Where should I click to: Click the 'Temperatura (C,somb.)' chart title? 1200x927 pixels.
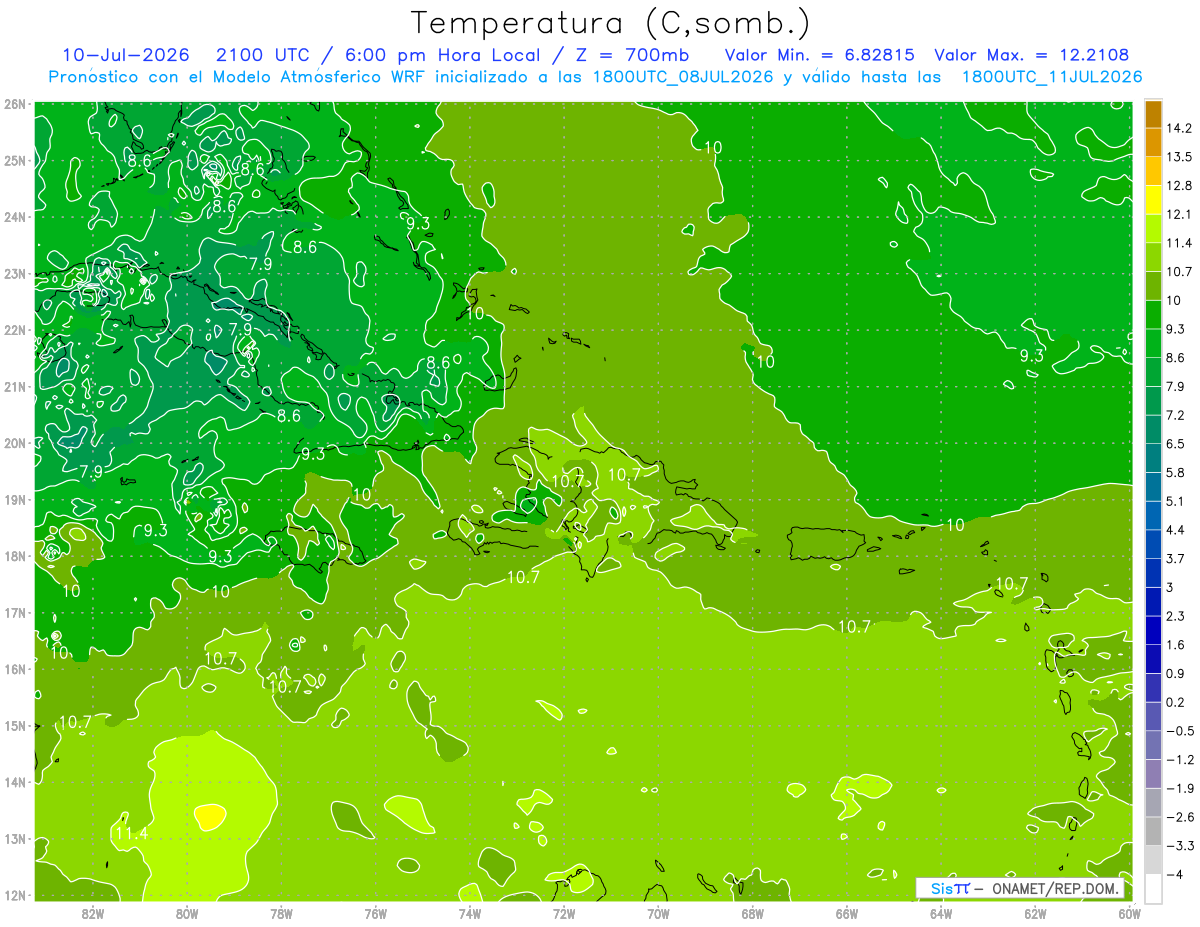pyautogui.click(x=610, y=22)
